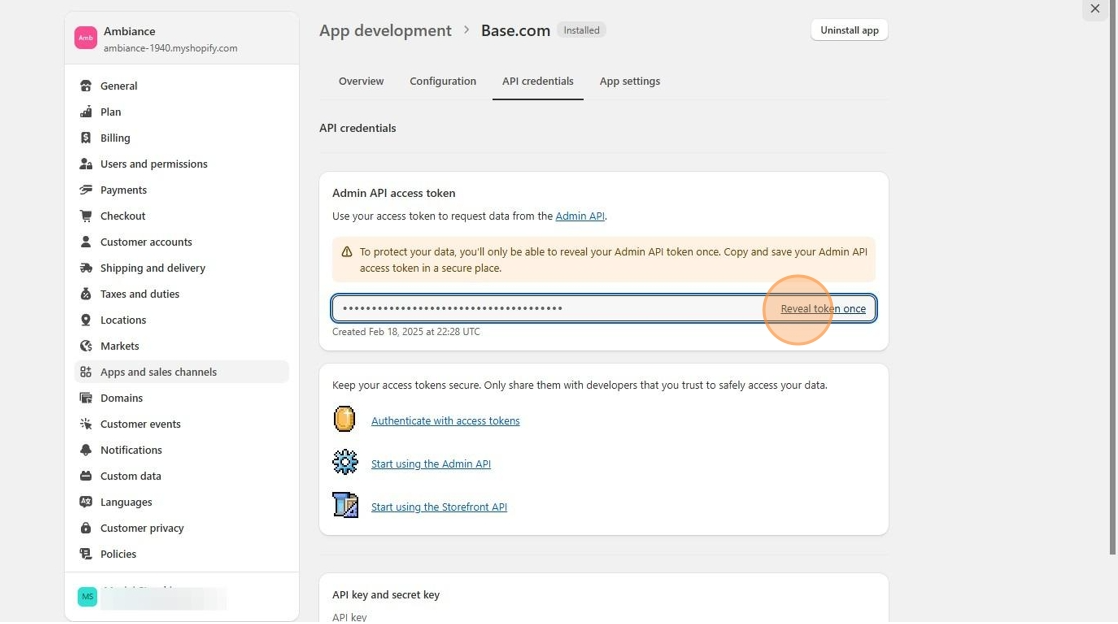Click the Payments icon in sidebar
Image resolution: width=1118 pixels, height=624 pixels.
point(86,190)
